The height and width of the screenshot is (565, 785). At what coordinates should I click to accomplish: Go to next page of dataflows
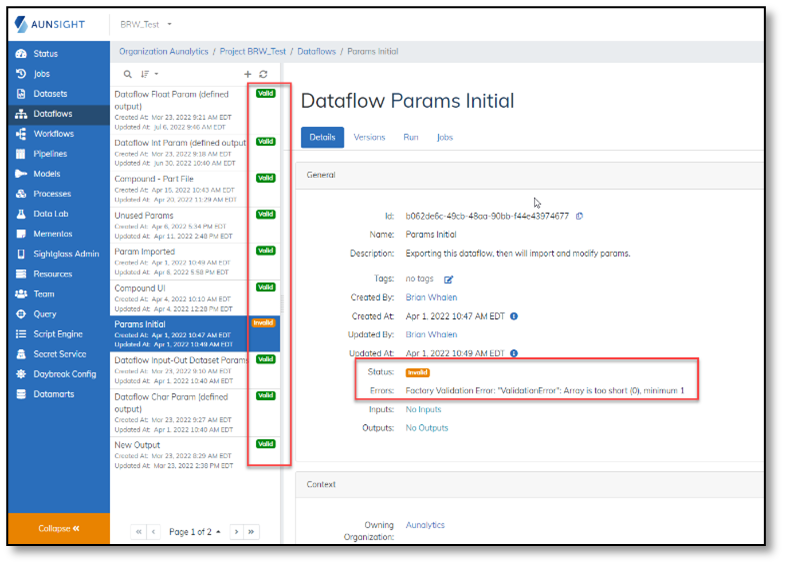236,532
